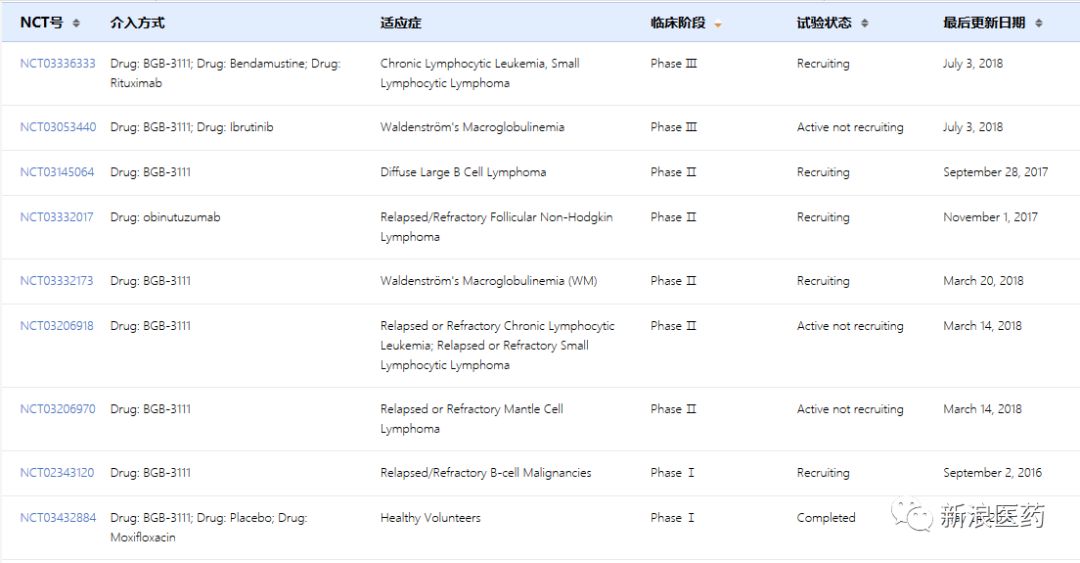Open trial NCT03332017 link

[x=56, y=217]
